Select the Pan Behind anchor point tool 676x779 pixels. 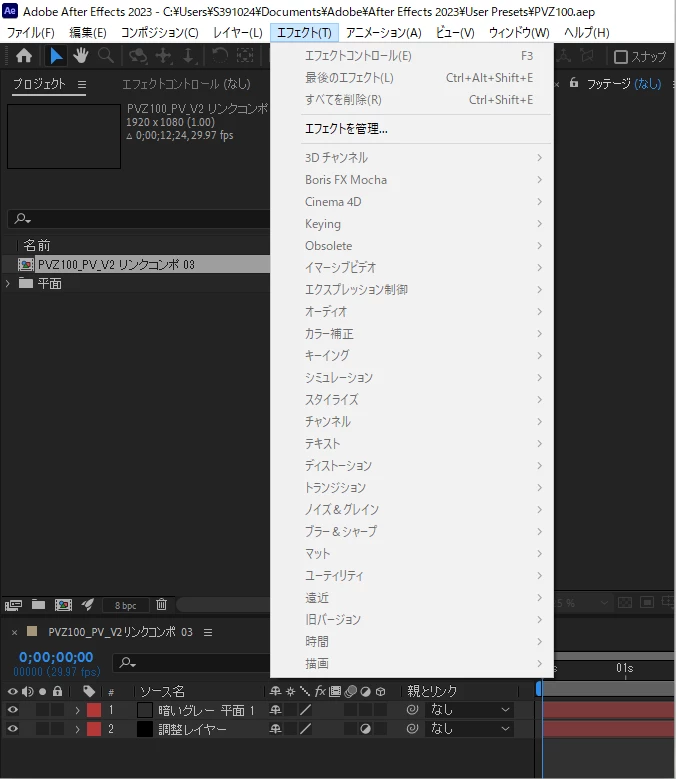coord(244,56)
